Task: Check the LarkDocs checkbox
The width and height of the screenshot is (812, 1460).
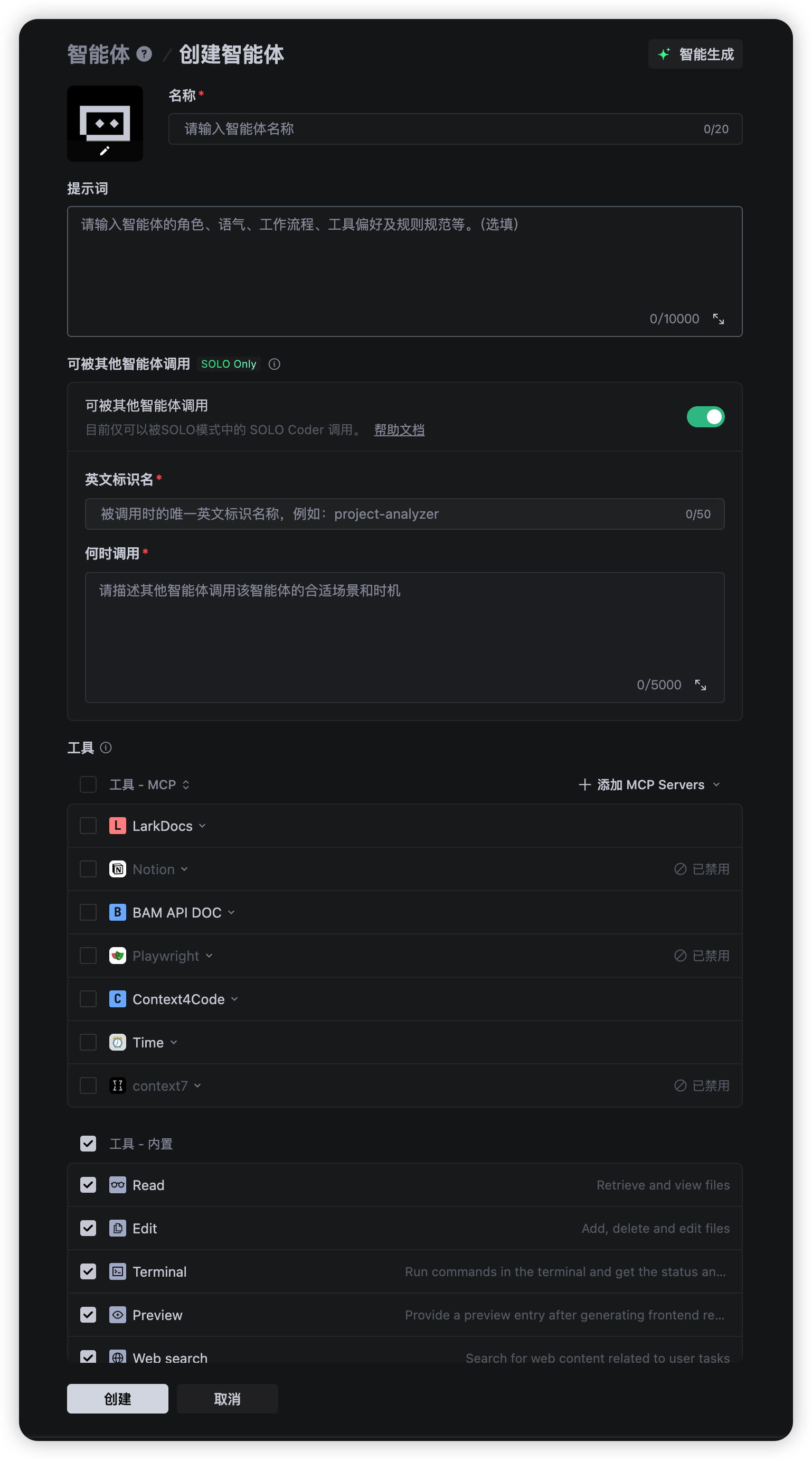Action: (88, 826)
